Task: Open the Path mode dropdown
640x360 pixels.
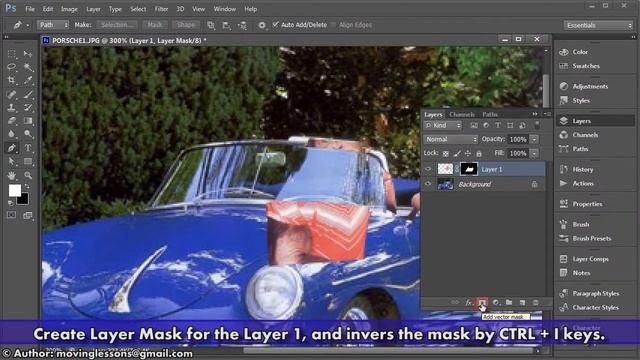Action: tap(53, 25)
